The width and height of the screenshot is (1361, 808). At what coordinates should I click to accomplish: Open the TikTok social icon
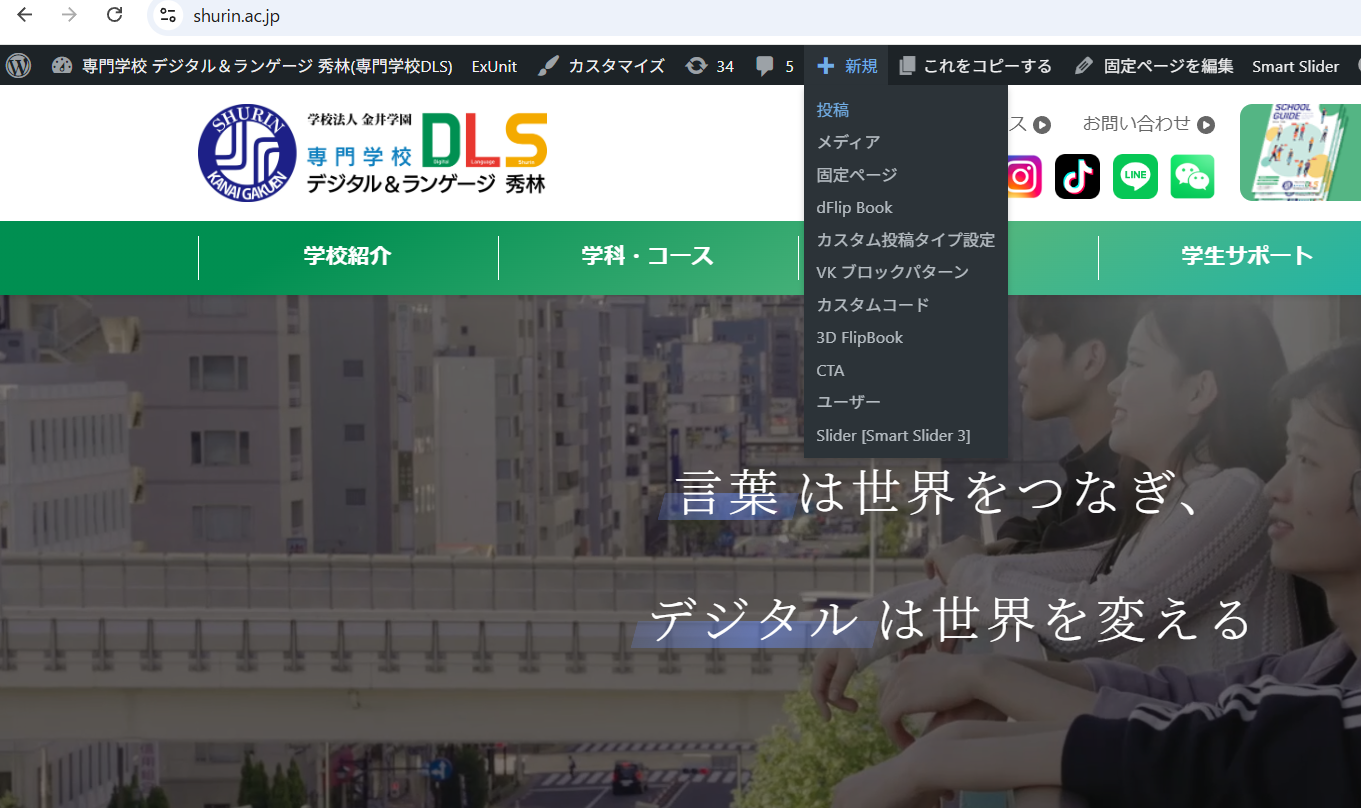pyautogui.click(x=1077, y=177)
